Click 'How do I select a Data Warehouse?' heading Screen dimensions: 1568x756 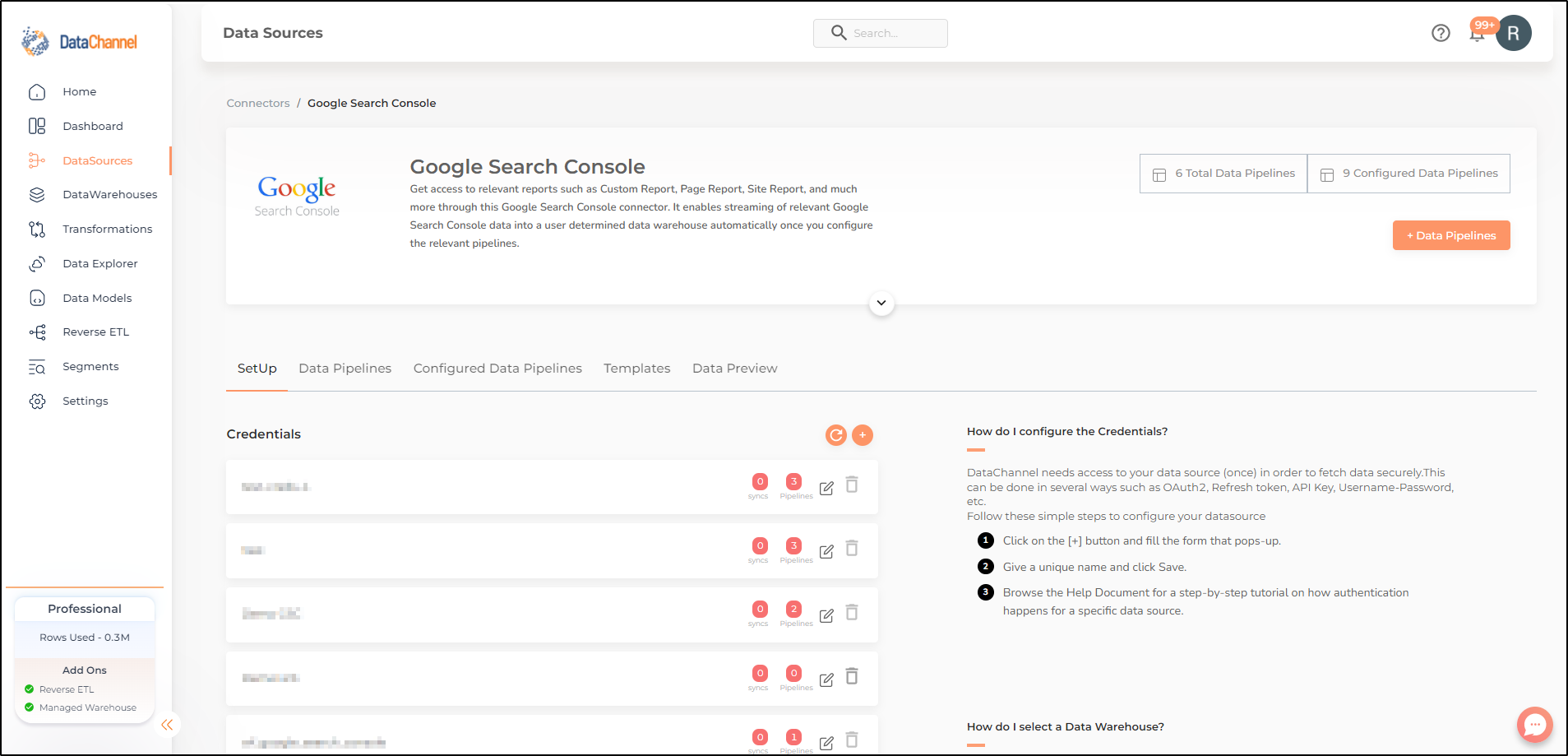(1066, 726)
